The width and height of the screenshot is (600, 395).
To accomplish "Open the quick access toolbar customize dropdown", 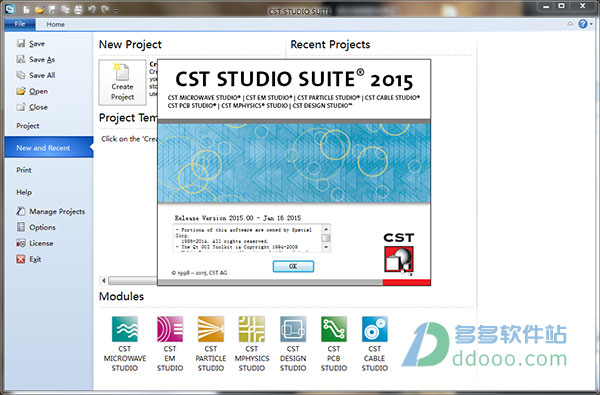I will click(116, 10).
